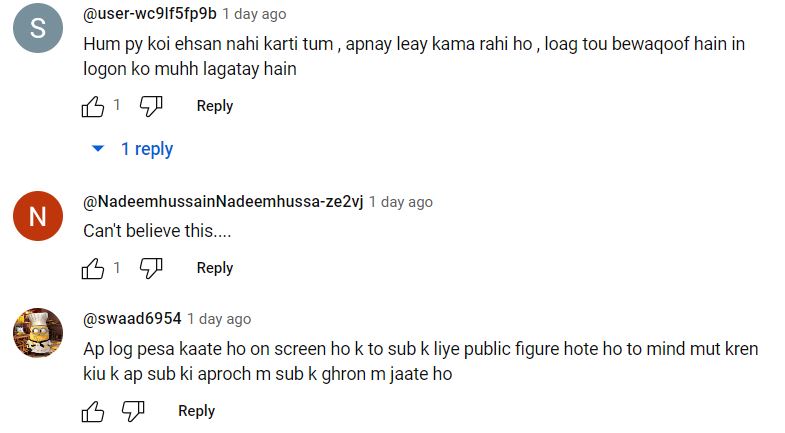Screen dimensions: 785x433
Task: Like the comment by @swaad6954
Action: [x=93, y=411]
